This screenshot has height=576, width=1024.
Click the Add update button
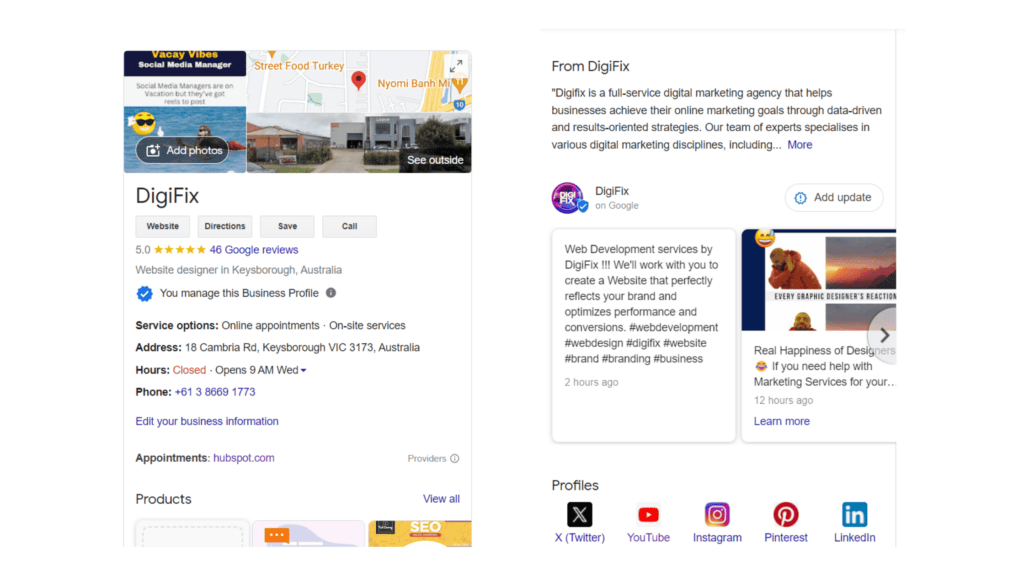834,197
